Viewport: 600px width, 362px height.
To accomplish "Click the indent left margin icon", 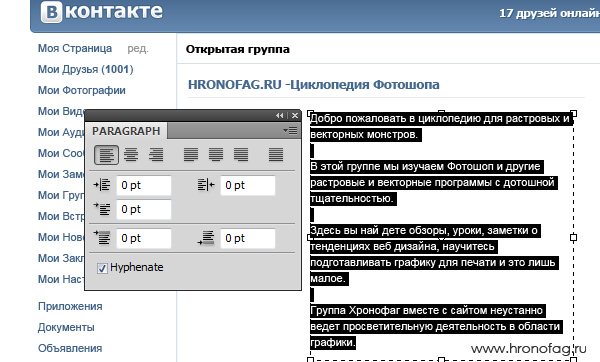I will 102,185.
